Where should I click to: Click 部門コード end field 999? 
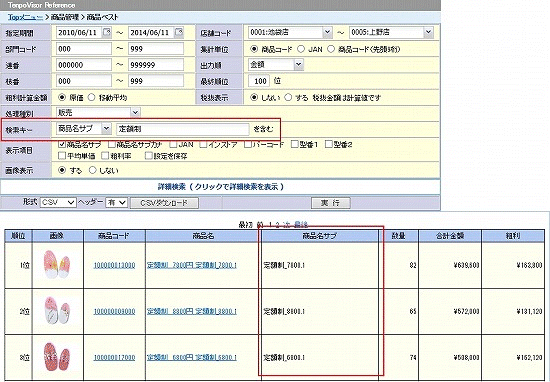coord(156,49)
